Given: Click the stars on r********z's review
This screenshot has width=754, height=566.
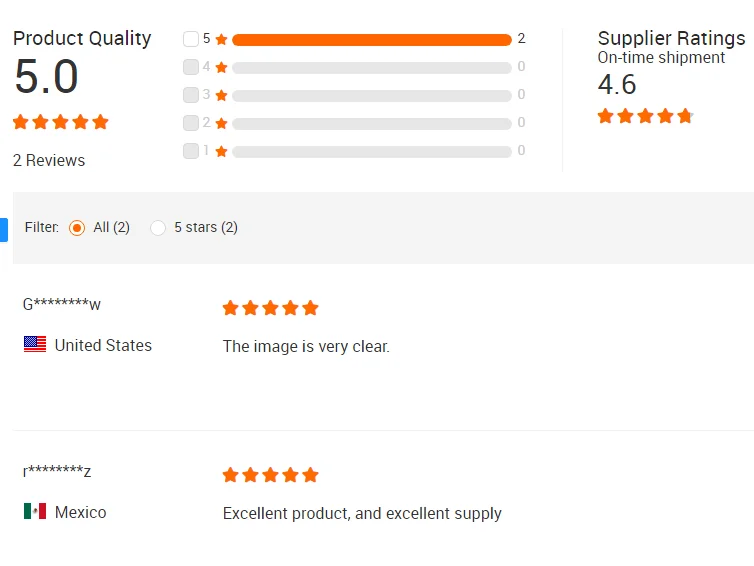Looking at the screenshot, I should pyautogui.click(x=270, y=475).
